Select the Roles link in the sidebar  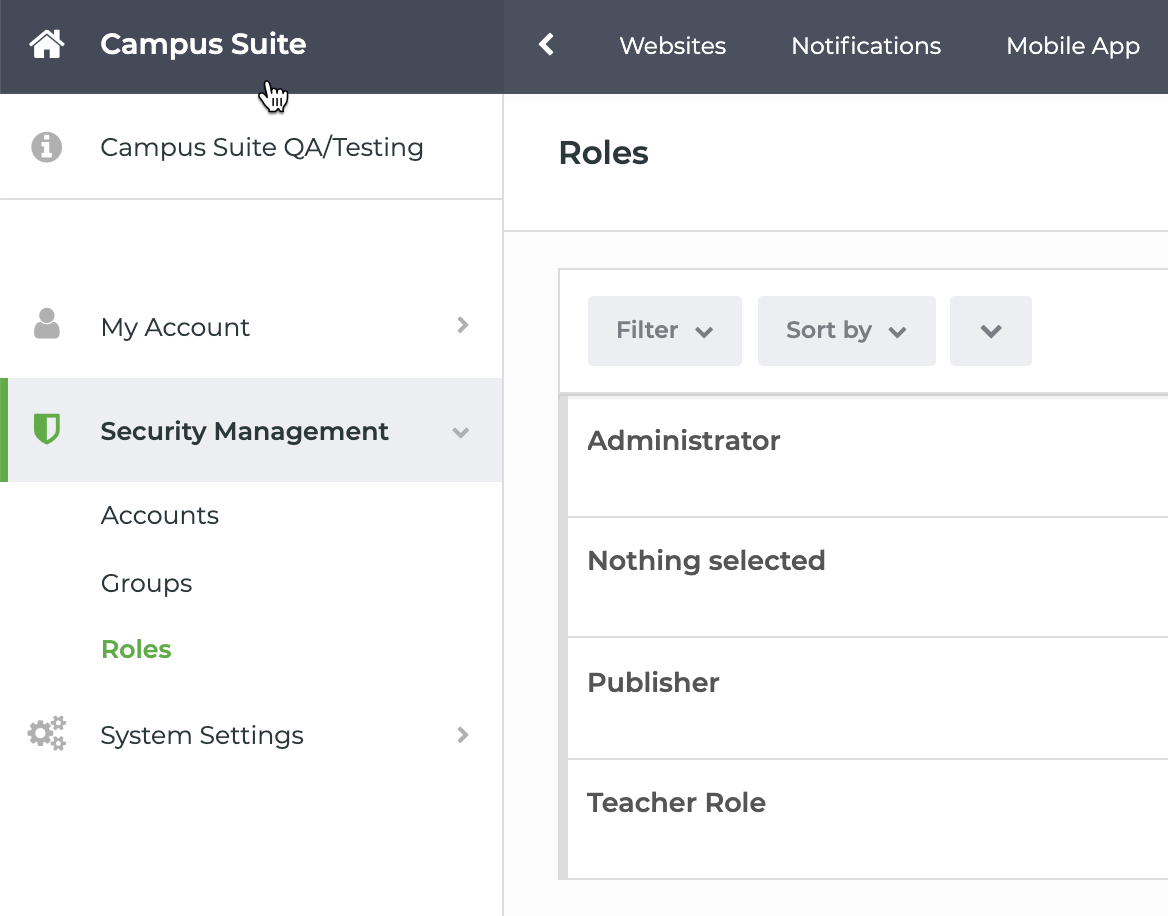click(x=136, y=649)
